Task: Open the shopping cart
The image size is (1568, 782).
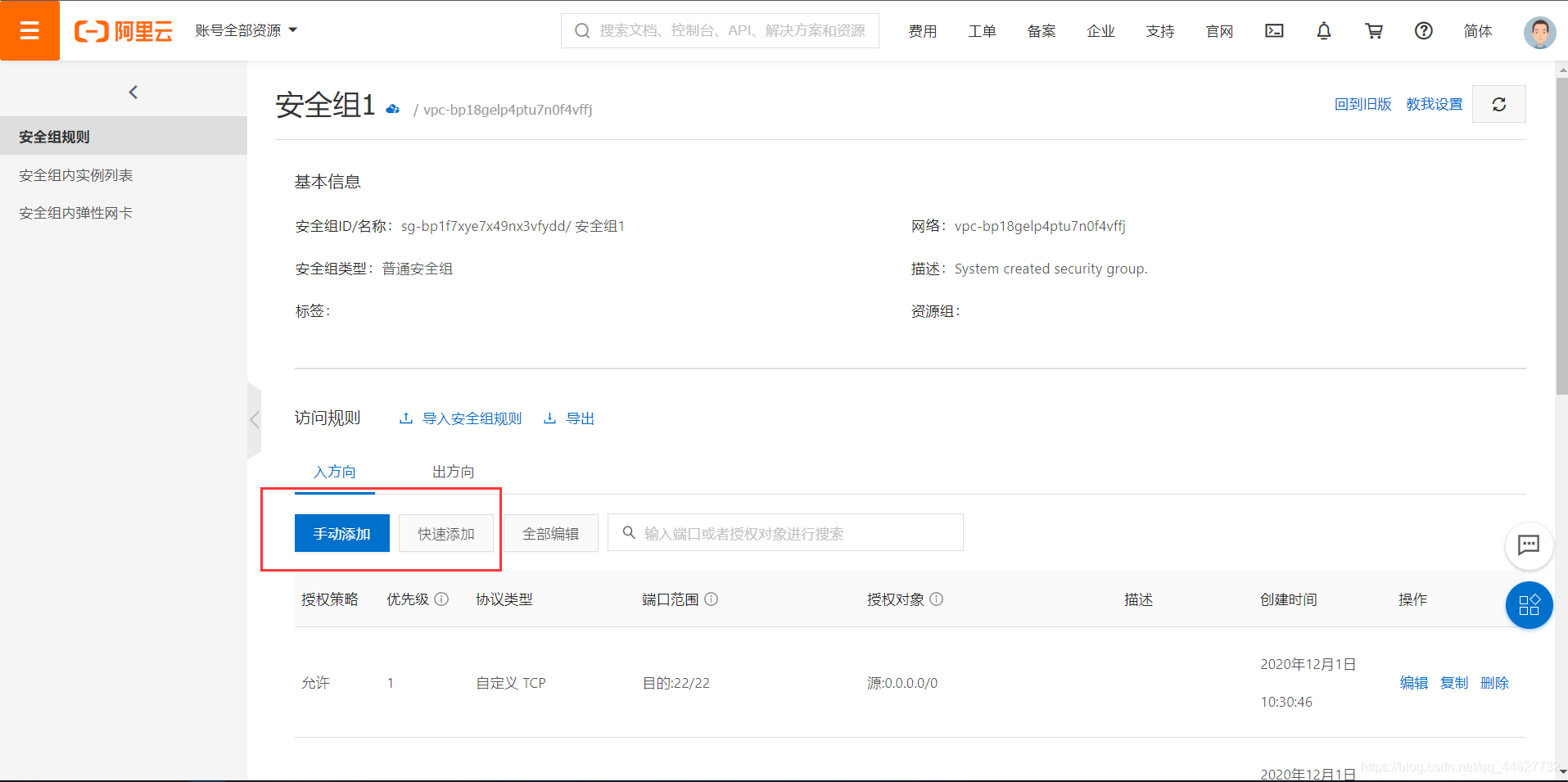Action: (x=1374, y=31)
